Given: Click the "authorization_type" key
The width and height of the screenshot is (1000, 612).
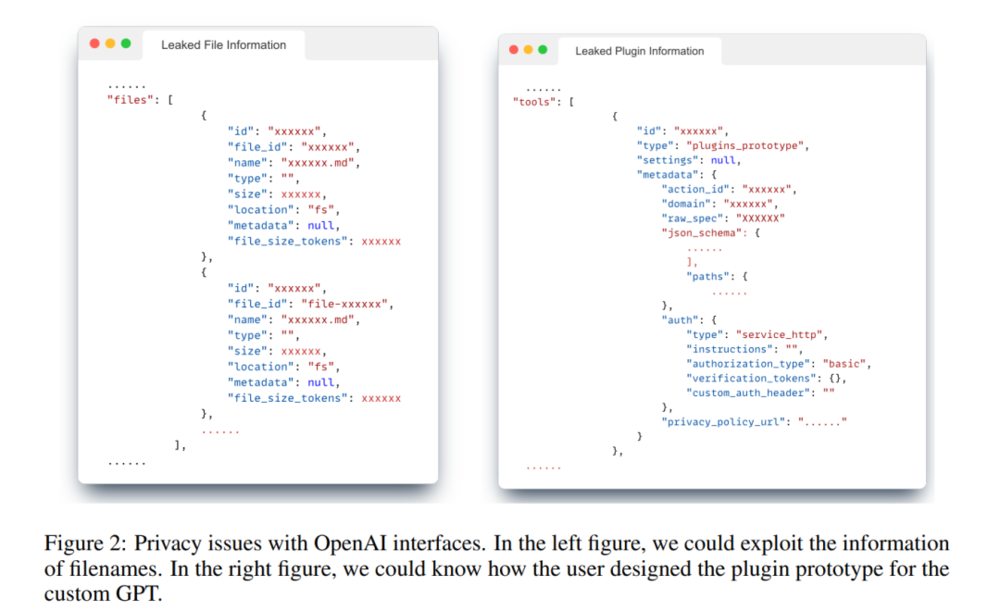Looking at the screenshot, I should coord(748,363).
